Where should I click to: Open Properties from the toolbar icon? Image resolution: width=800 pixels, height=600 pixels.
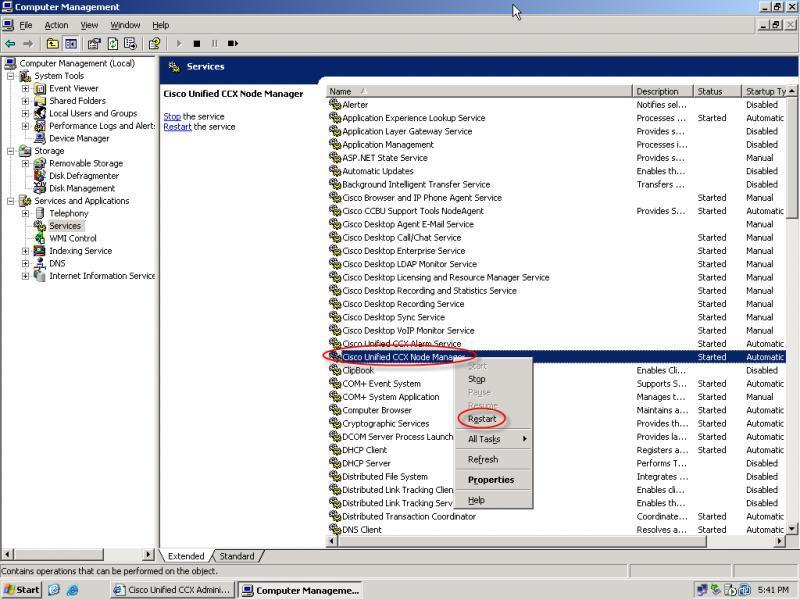pyautogui.click(x=94, y=44)
